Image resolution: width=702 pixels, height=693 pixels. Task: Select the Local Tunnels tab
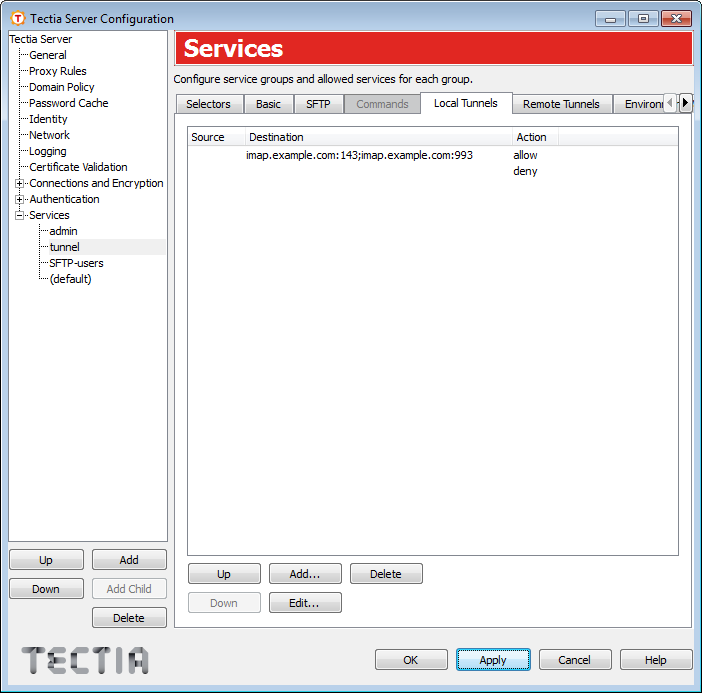[x=466, y=103]
